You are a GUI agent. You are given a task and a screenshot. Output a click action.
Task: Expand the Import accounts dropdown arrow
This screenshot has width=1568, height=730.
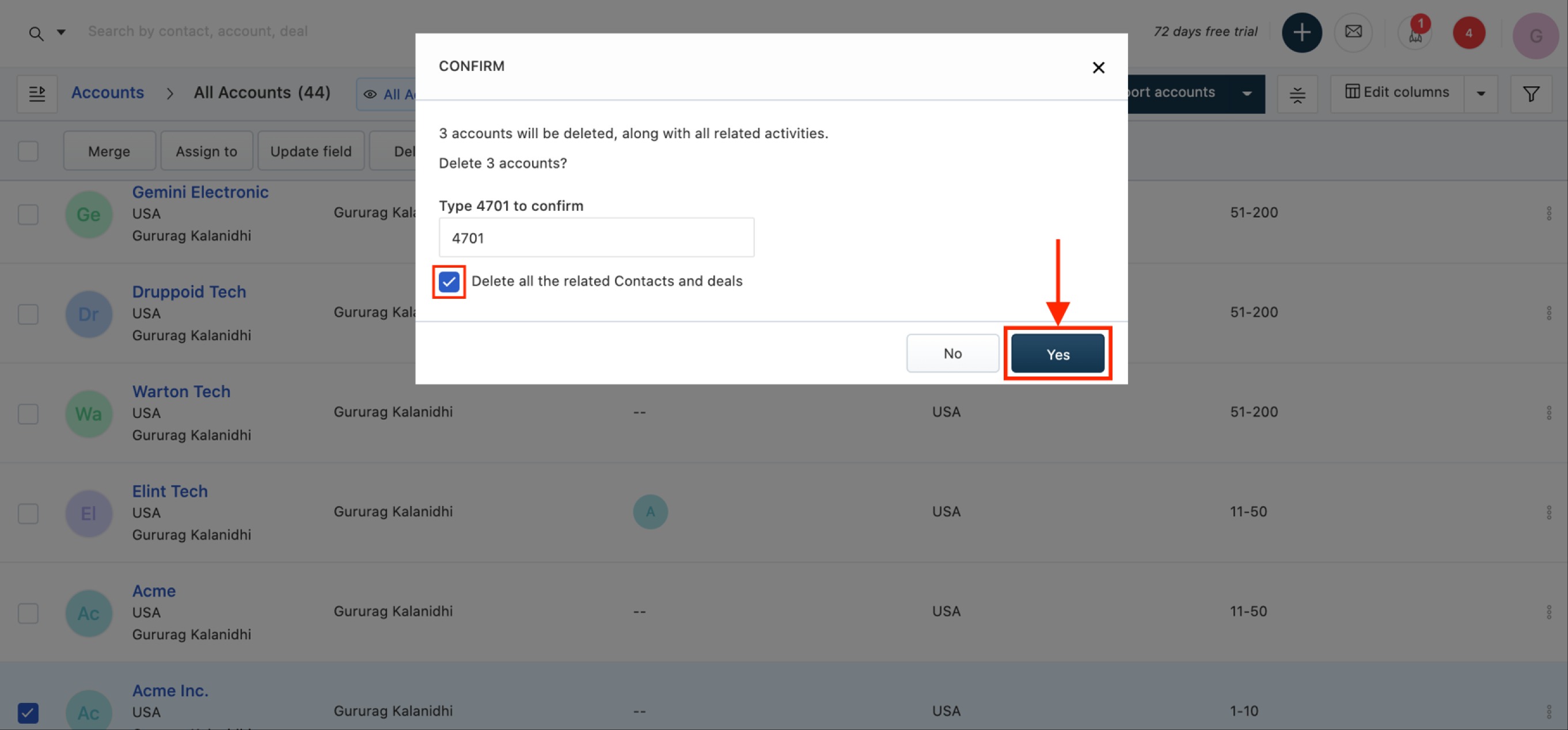[x=1247, y=94]
